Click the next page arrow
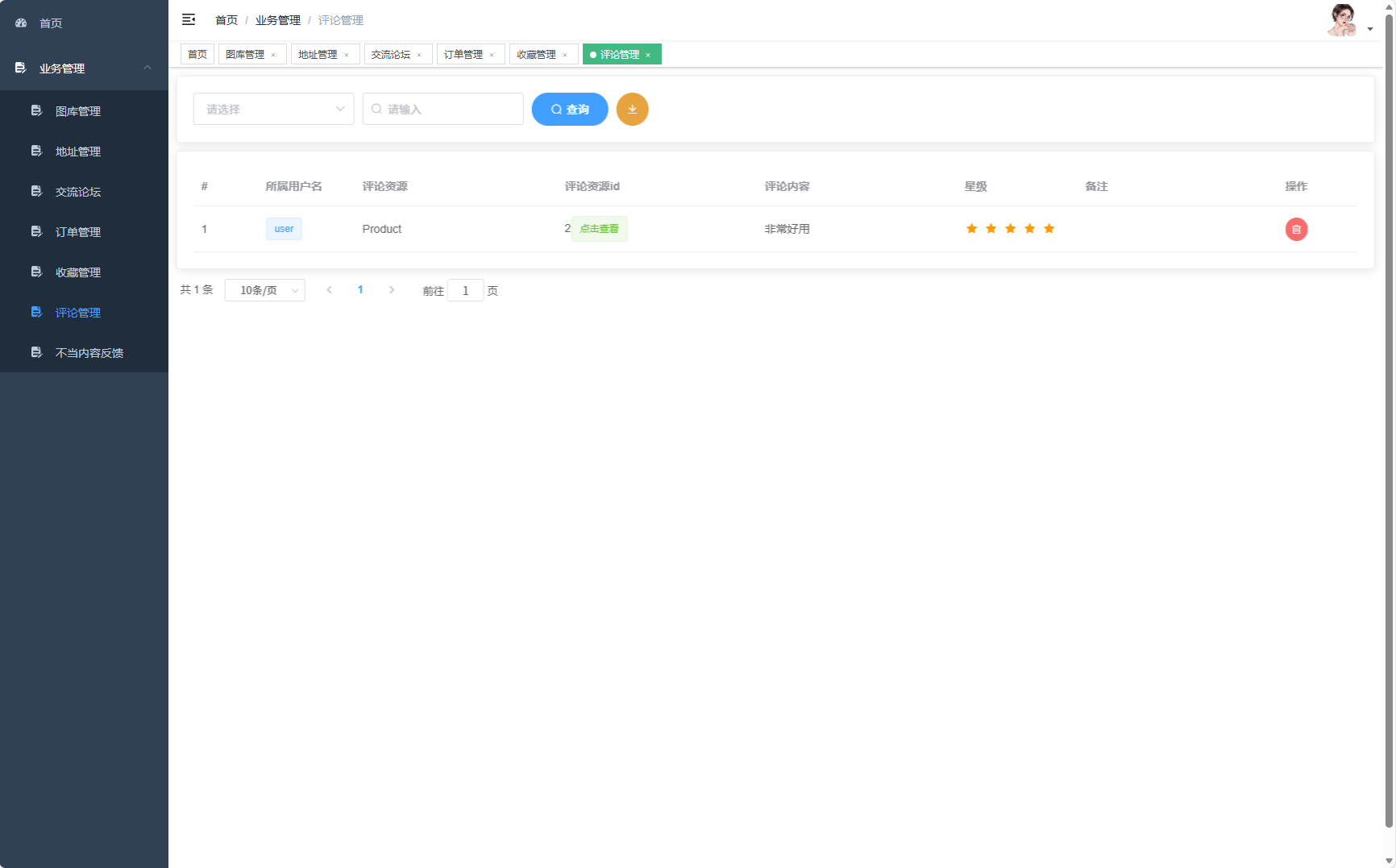This screenshot has width=1396, height=868. [x=392, y=290]
